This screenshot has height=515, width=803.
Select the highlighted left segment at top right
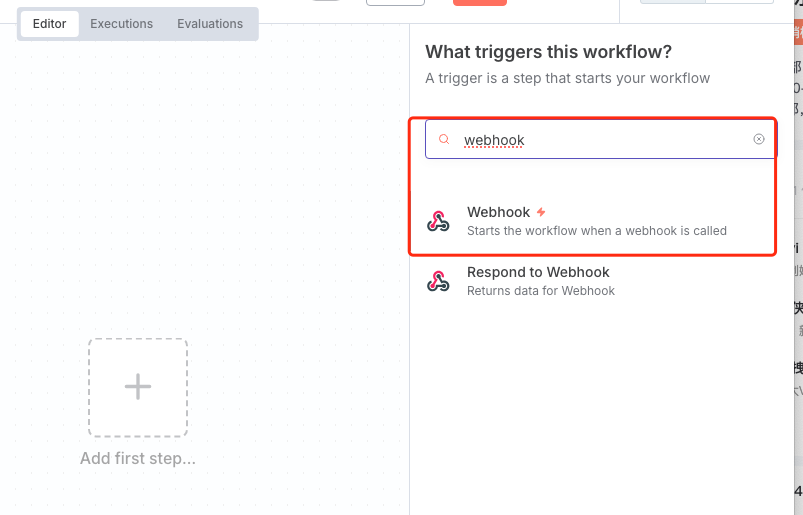(672, 1)
